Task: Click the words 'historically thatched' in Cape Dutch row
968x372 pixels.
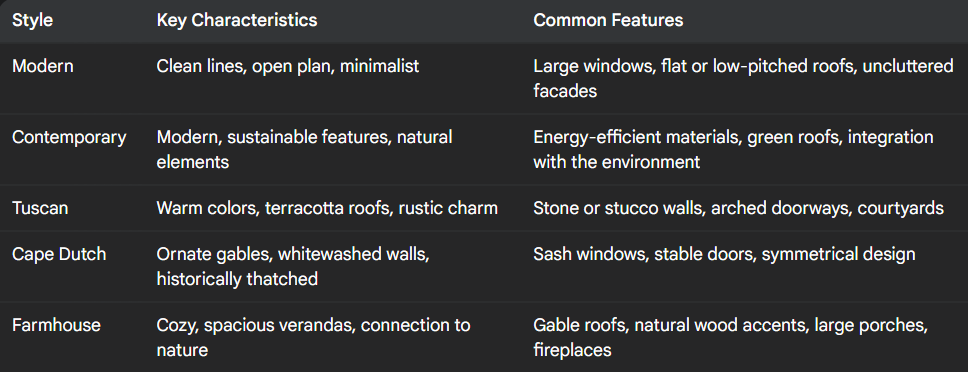Action: 237,279
